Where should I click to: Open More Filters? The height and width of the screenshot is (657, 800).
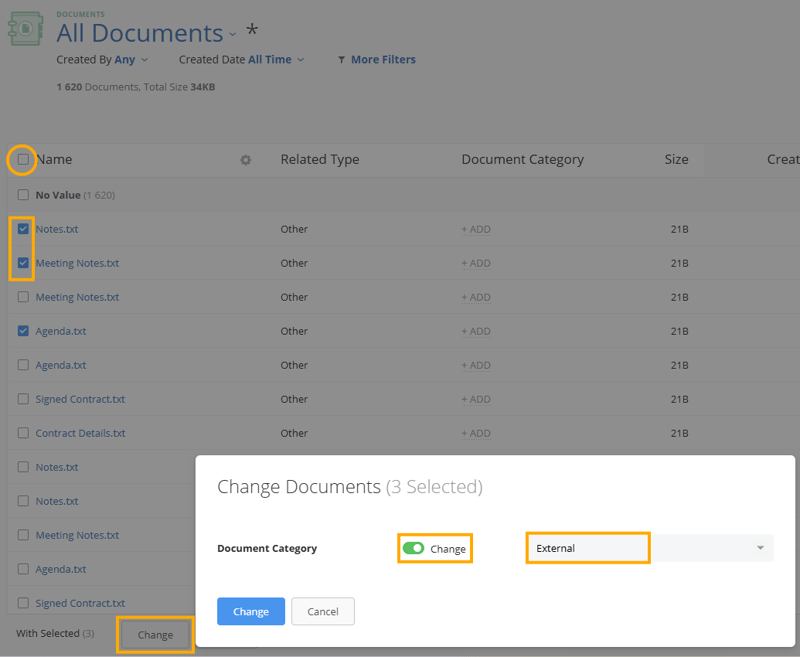pyautogui.click(x=377, y=60)
